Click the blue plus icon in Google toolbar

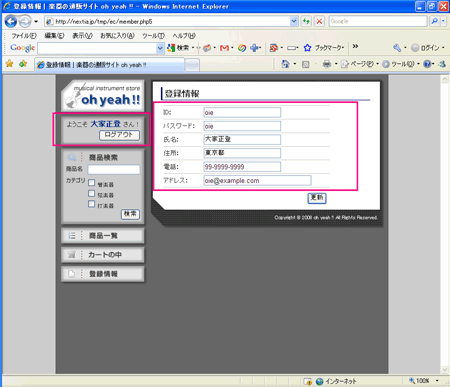tap(254, 48)
